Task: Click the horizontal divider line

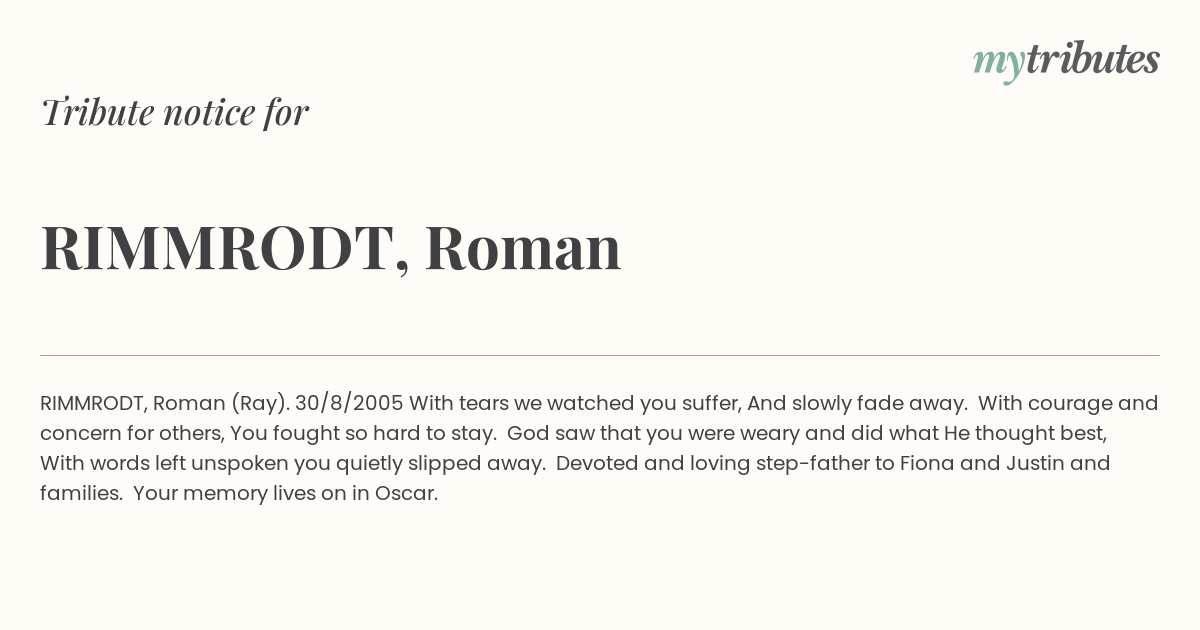Action: 600,355
